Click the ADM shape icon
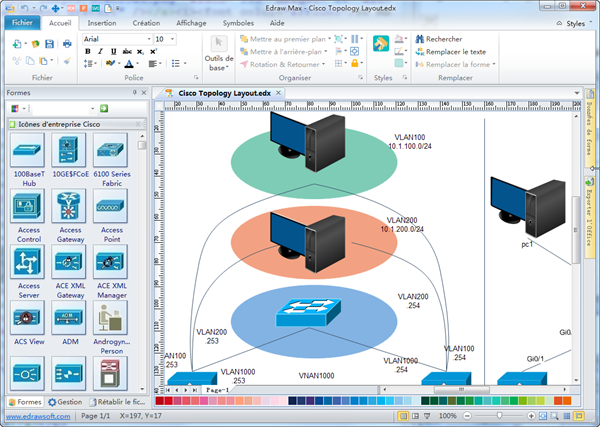This screenshot has height=427, width=600. click(x=68, y=318)
